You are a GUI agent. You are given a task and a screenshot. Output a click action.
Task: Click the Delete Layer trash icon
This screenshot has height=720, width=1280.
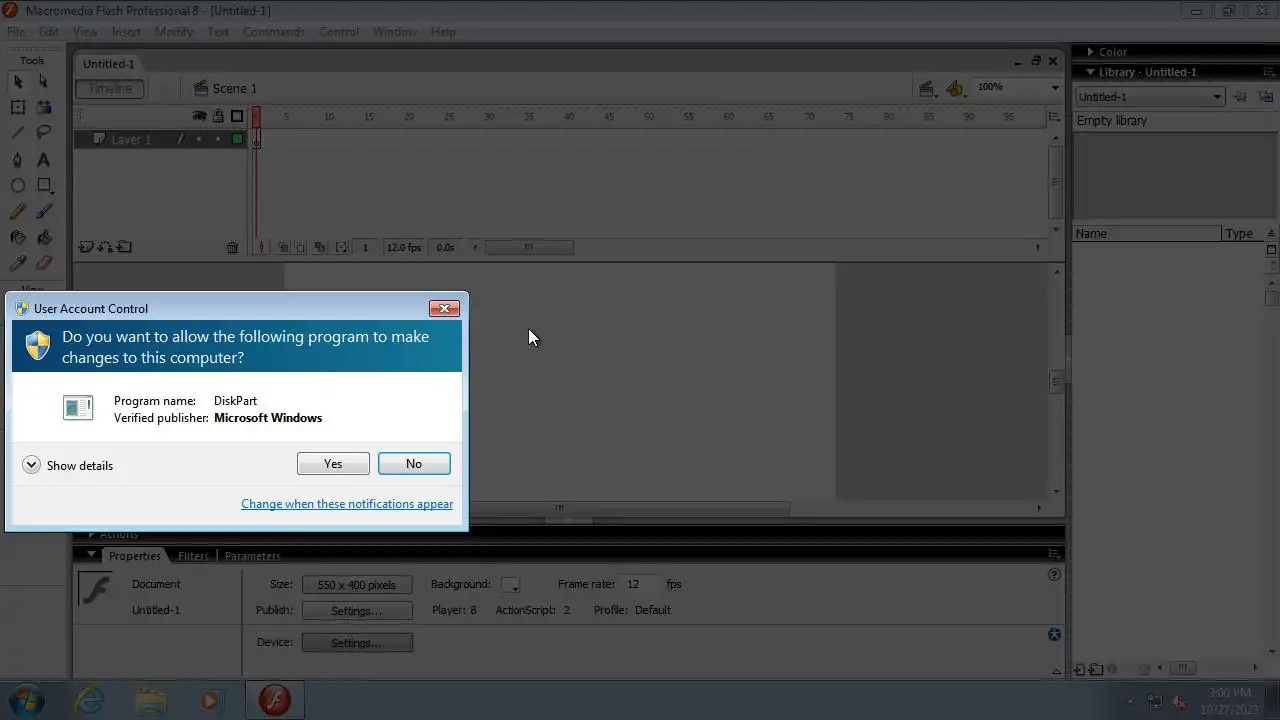click(232, 248)
